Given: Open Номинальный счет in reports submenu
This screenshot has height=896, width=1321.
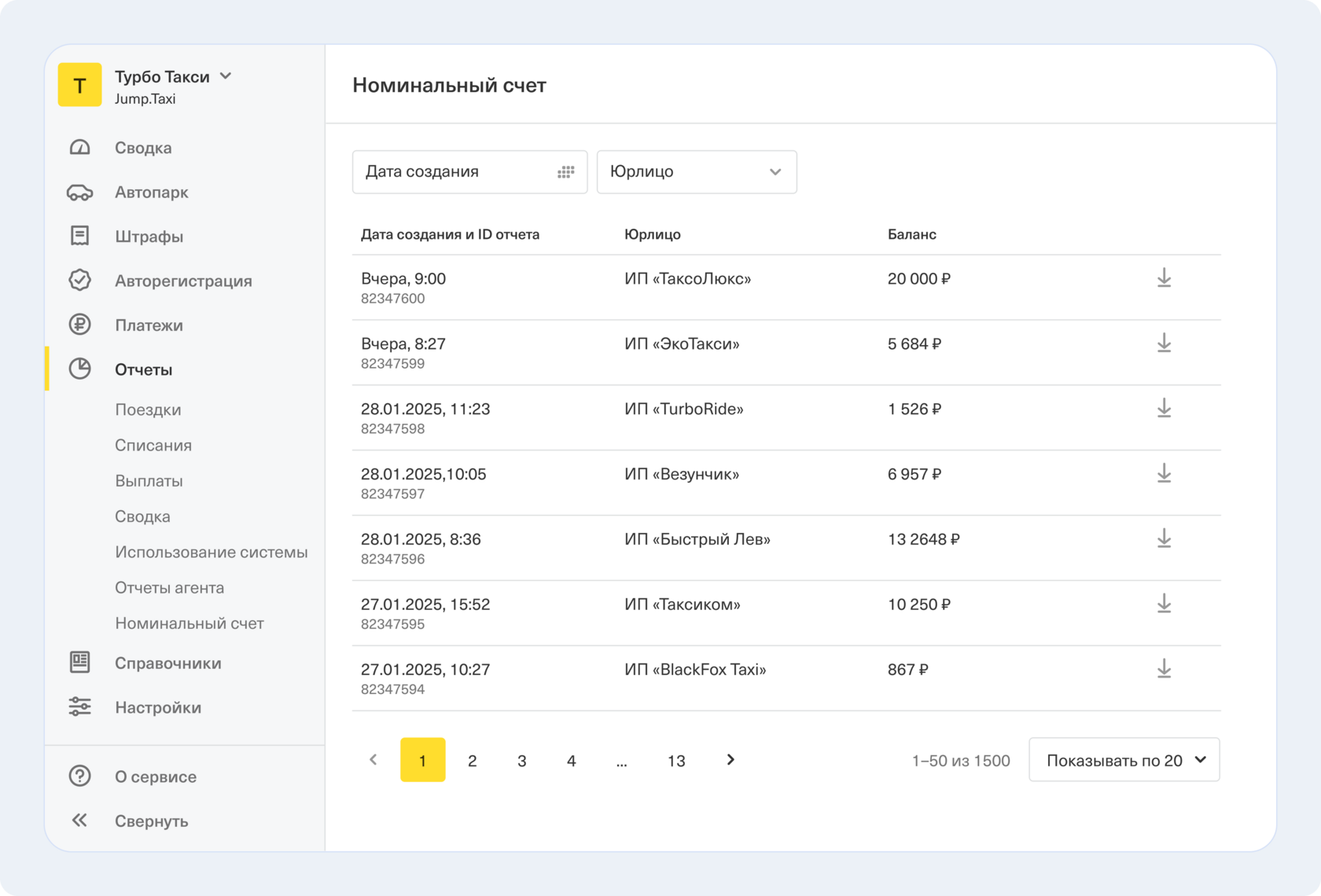Looking at the screenshot, I should pyautogui.click(x=189, y=623).
